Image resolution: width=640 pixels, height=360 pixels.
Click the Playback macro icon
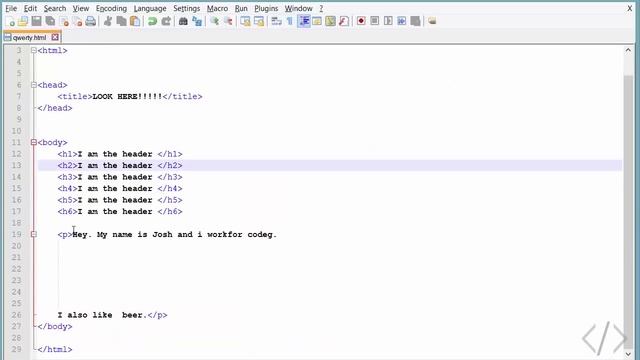point(388,21)
